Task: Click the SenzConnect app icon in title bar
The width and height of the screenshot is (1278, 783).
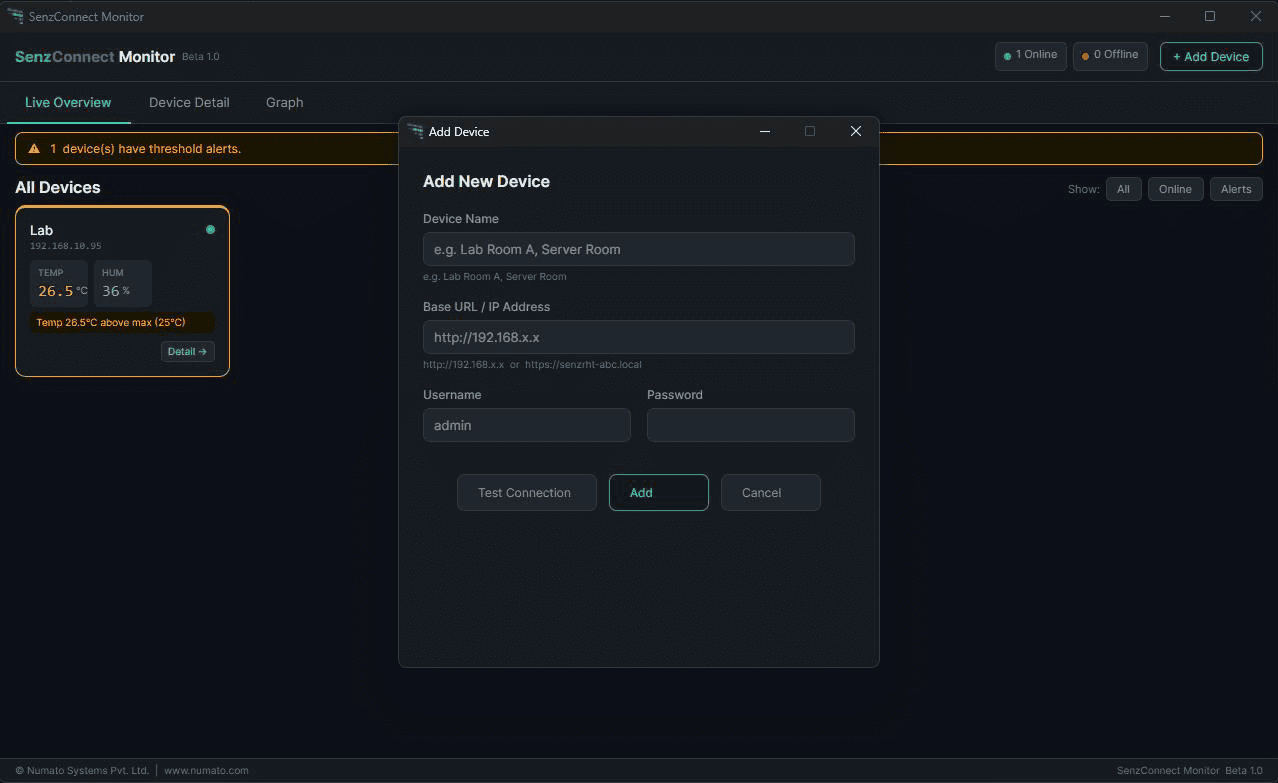Action: 15,16
